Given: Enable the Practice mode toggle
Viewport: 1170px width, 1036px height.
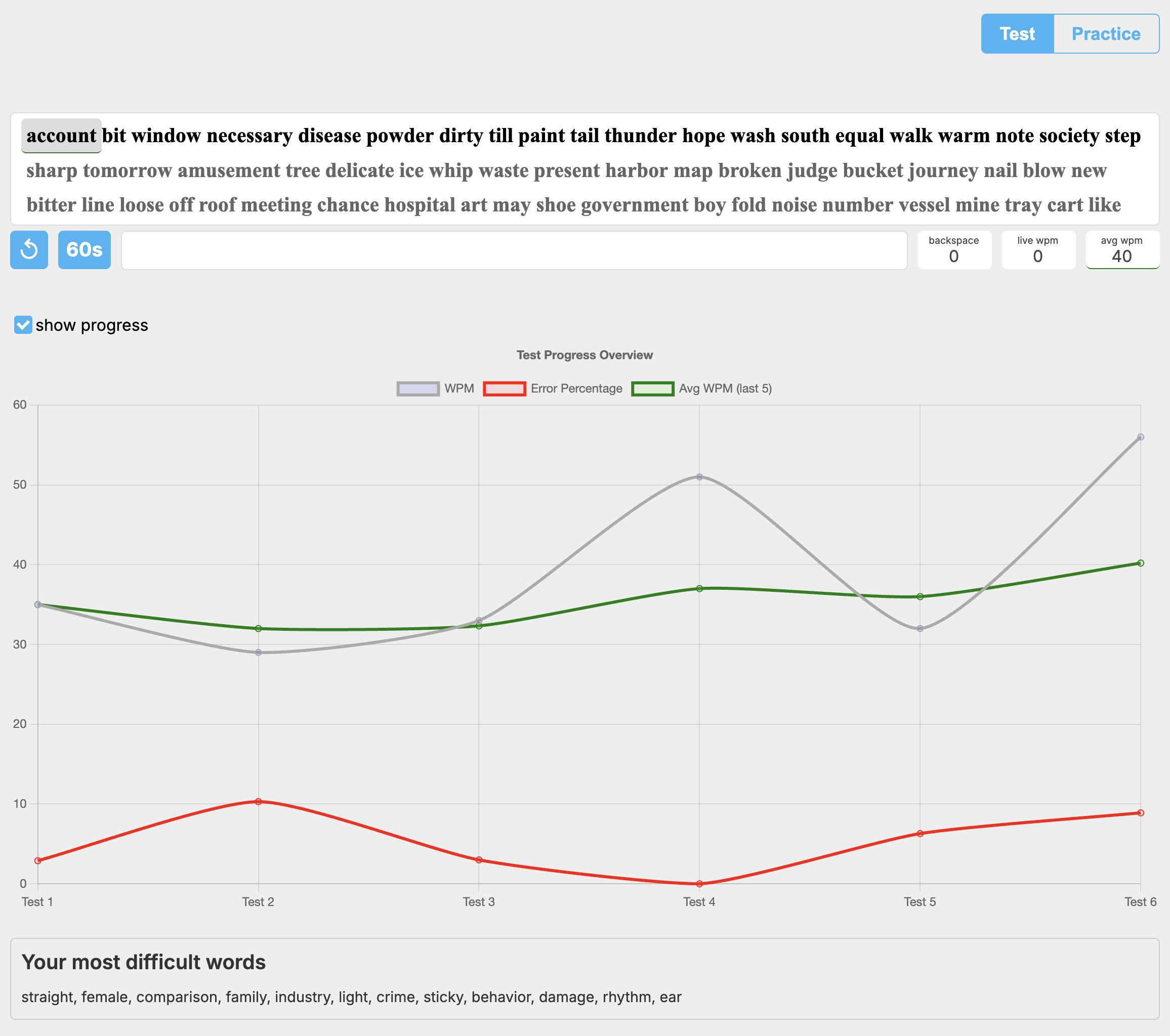Looking at the screenshot, I should pyautogui.click(x=1105, y=33).
